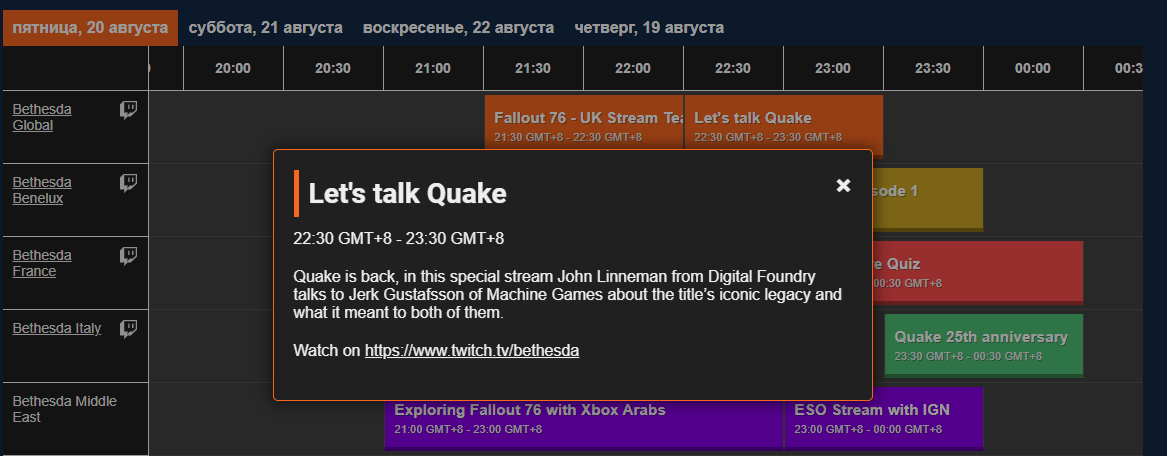Image resolution: width=1167 pixels, height=456 pixels.
Task: Click the 23:00 time header
Action: (833, 68)
